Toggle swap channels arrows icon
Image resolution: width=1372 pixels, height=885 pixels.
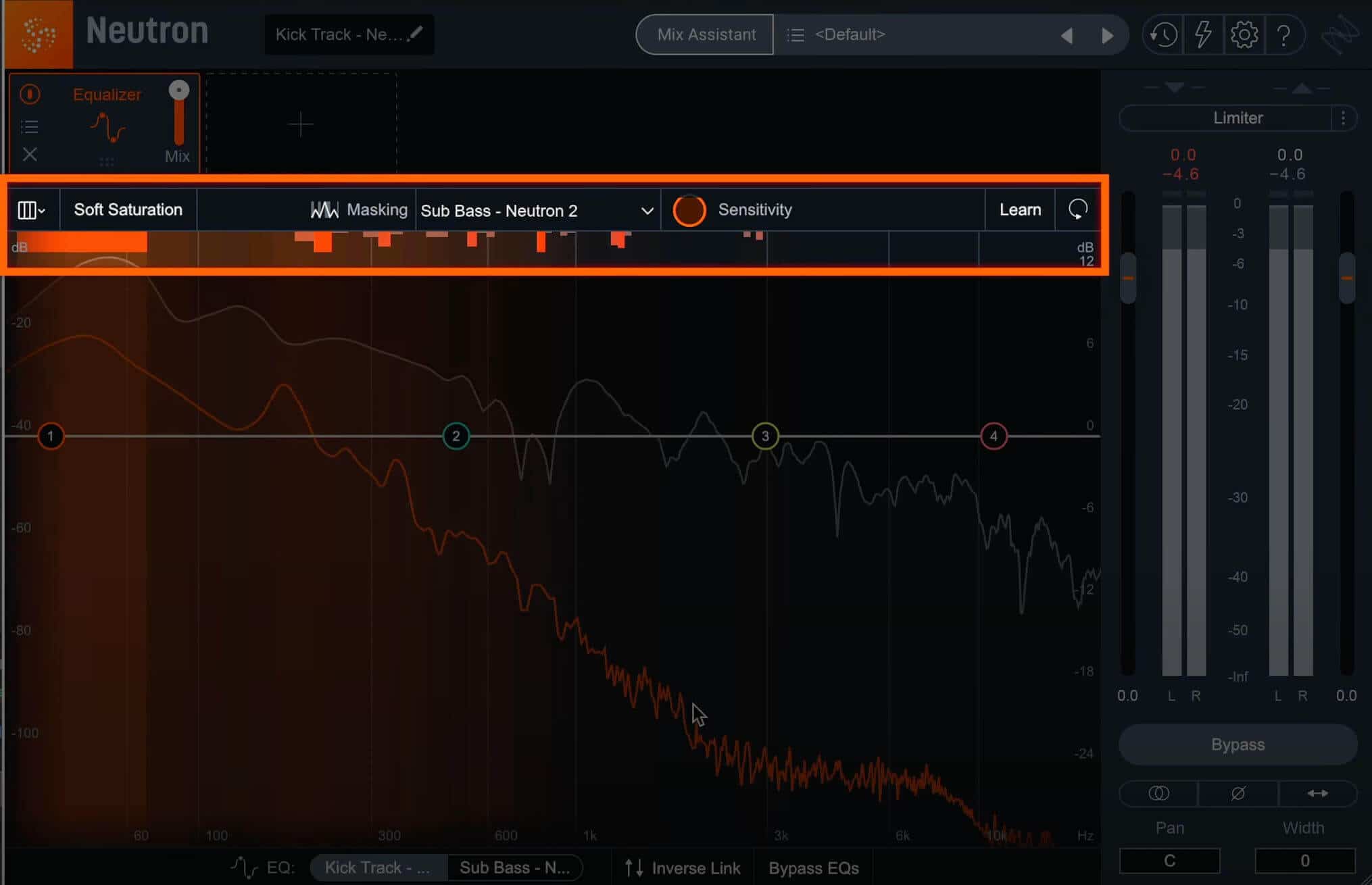coord(1318,793)
